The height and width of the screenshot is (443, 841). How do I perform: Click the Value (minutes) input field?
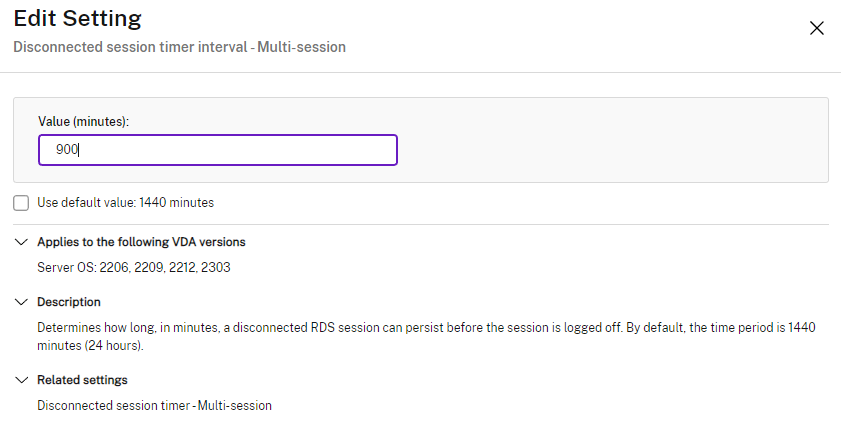(x=218, y=150)
